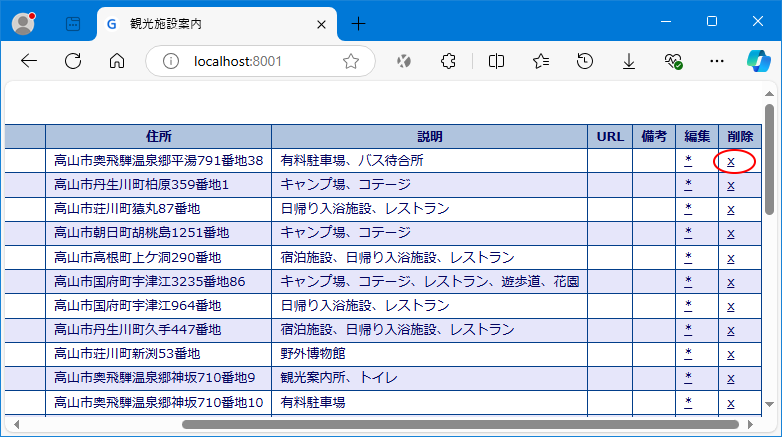Click the 説明 column header
The width and height of the screenshot is (782, 437).
(429, 137)
